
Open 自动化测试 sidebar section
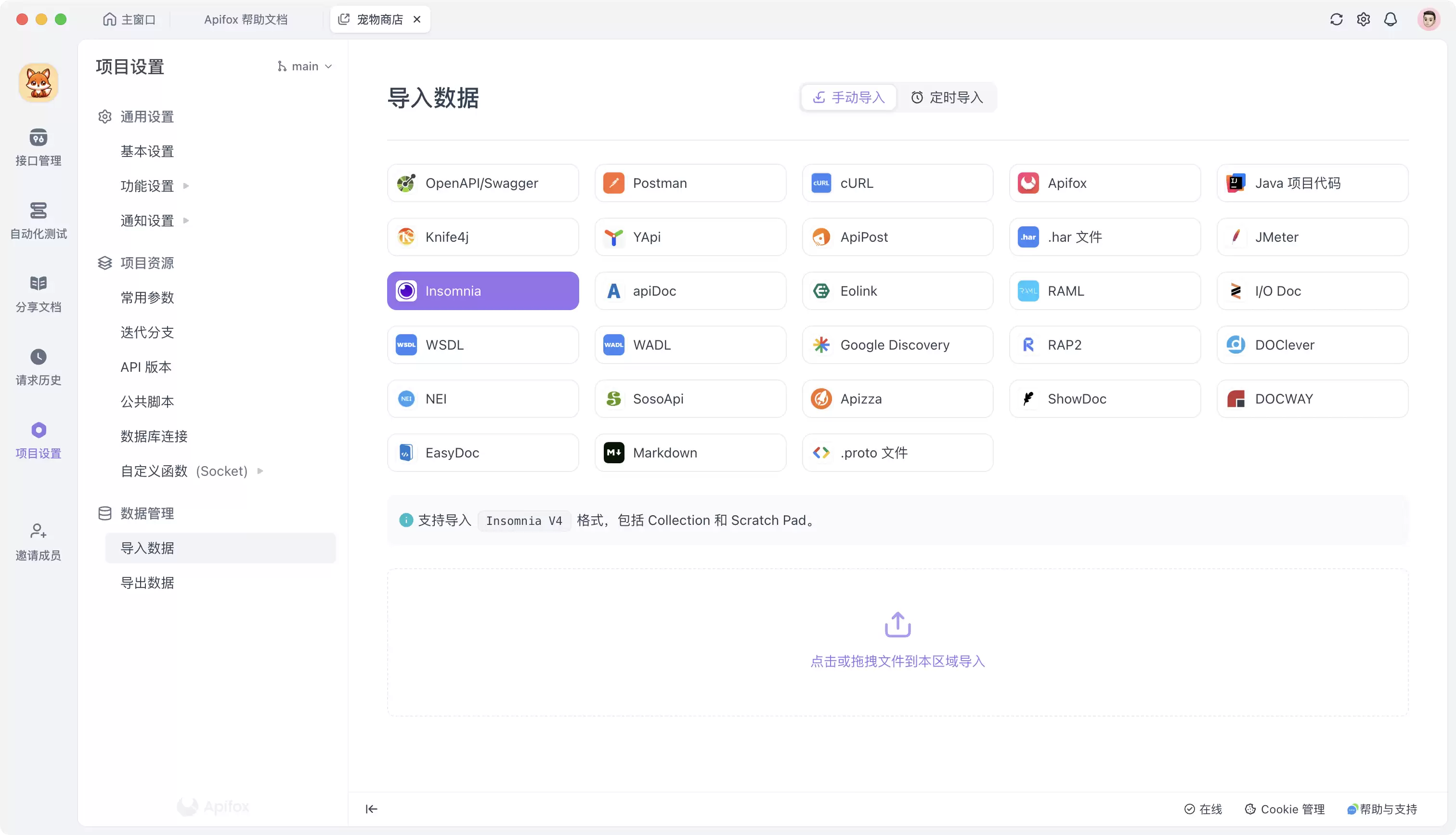click(38, 221)
